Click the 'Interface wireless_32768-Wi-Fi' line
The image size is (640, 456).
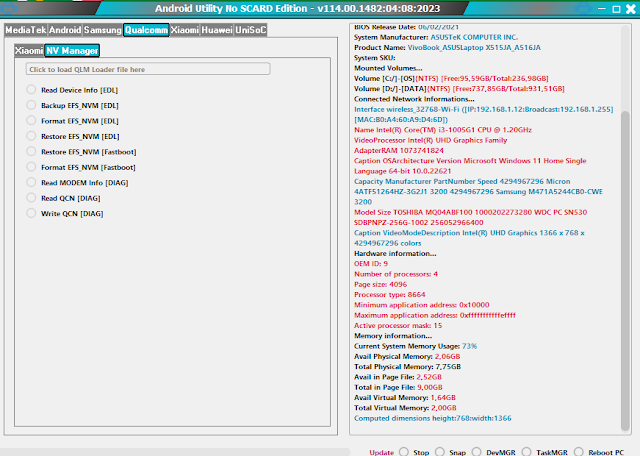coord(484,109)
